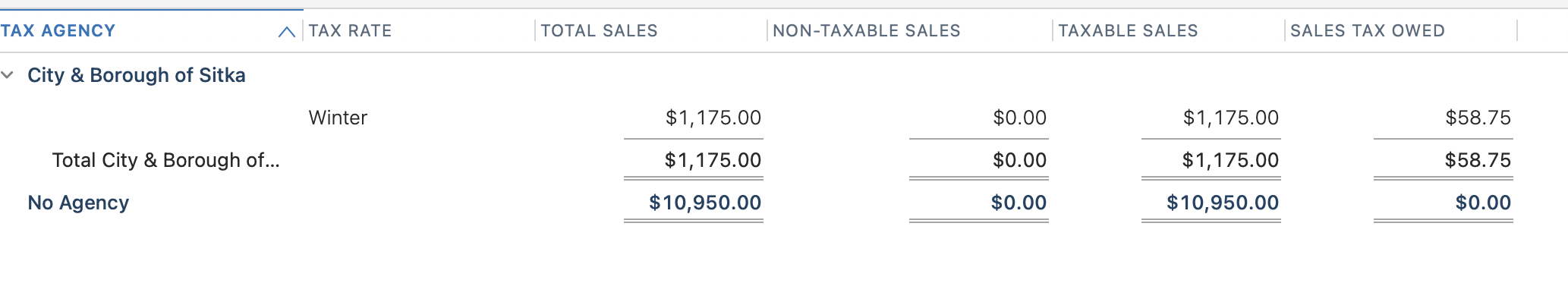
Task: Click the Non-Taxable Sales column header
Action: (866, 31)
